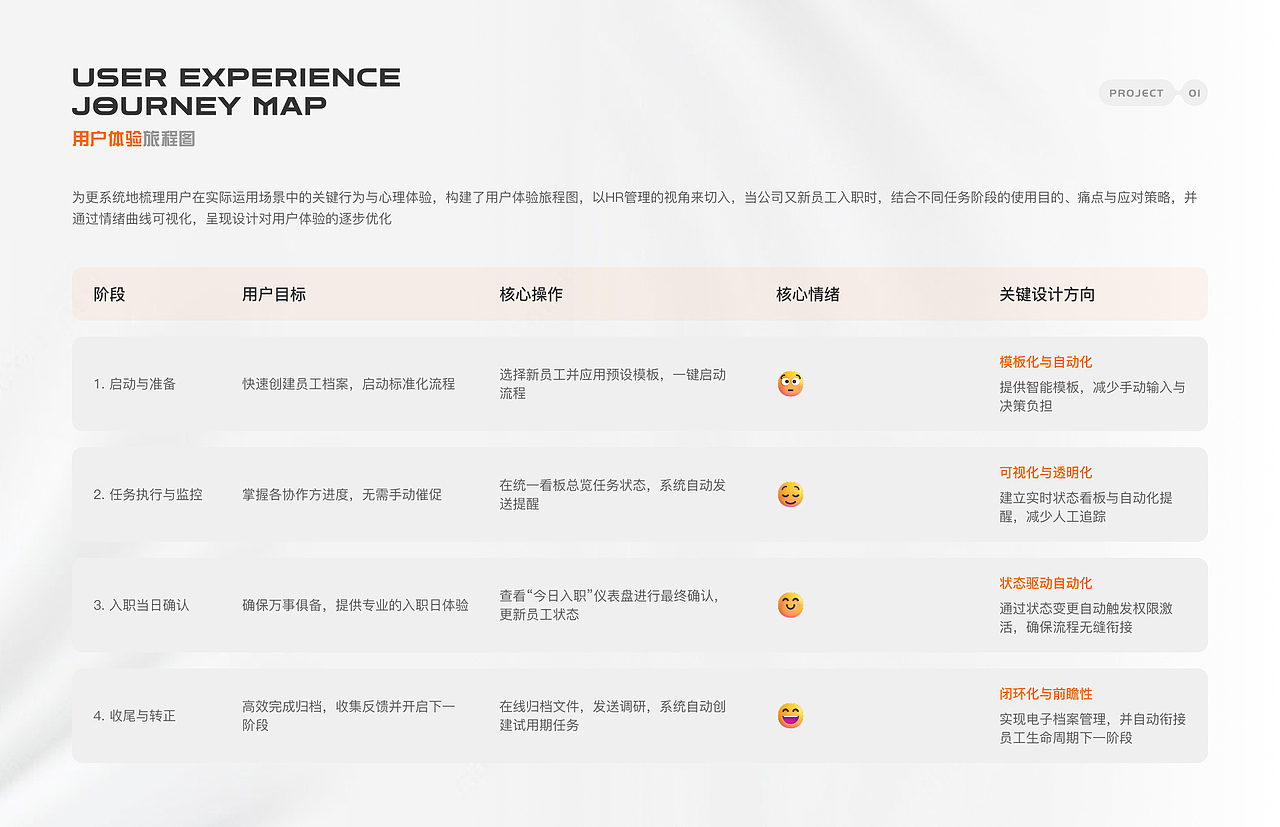The height and width of the screenshot is (827, 1280).
Task: Select the 01 circular badge
Action: point(1195,92)
